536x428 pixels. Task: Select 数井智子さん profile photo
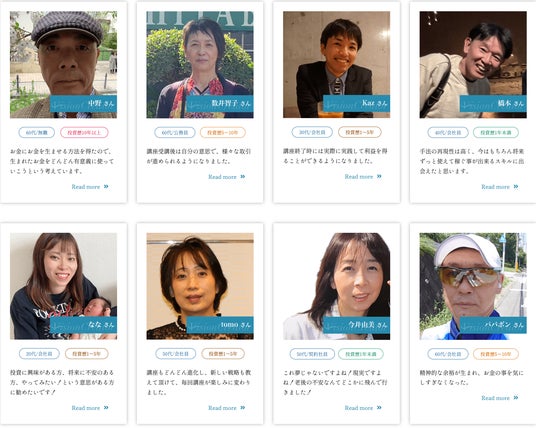(200, 65)
